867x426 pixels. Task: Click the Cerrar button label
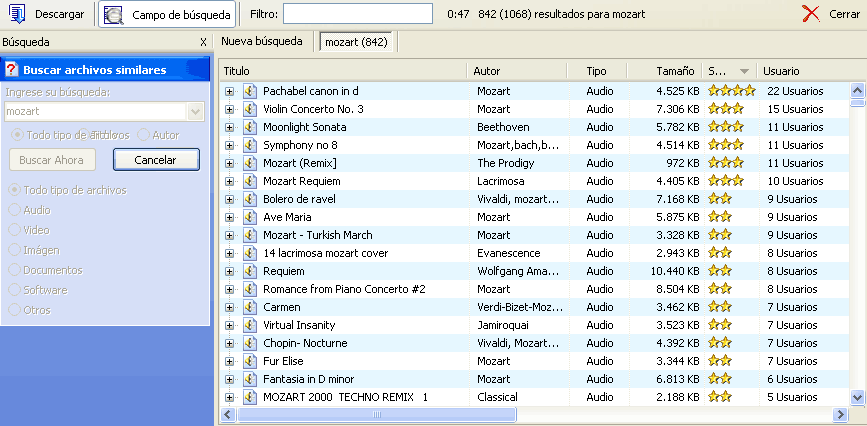pyautogui.click(x=844, y=14)
